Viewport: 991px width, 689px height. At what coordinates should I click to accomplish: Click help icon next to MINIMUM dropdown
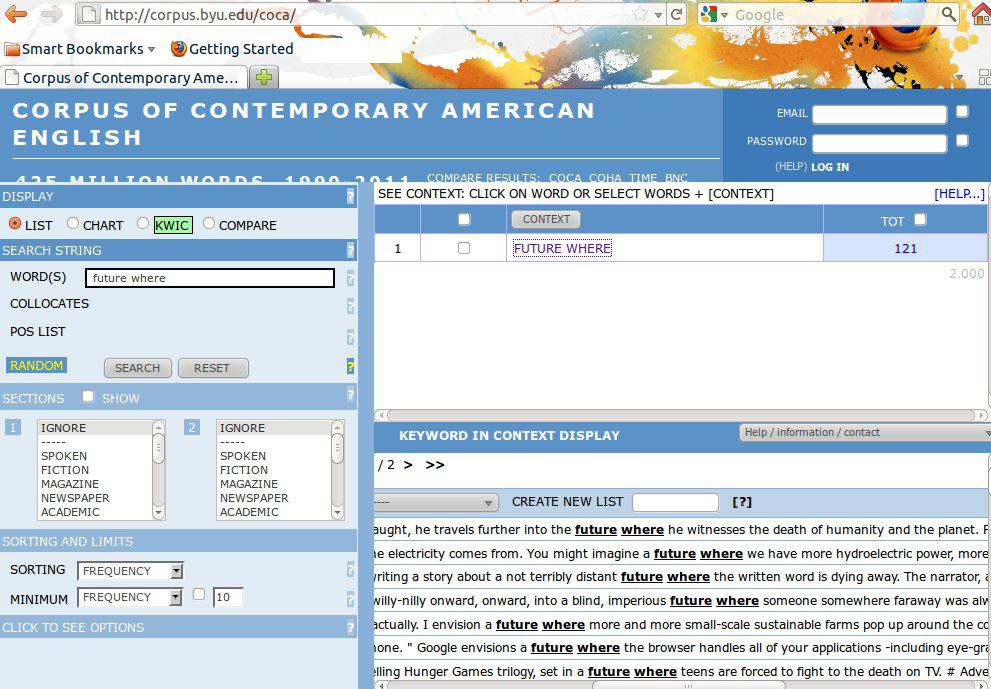(x=350, y=599)
